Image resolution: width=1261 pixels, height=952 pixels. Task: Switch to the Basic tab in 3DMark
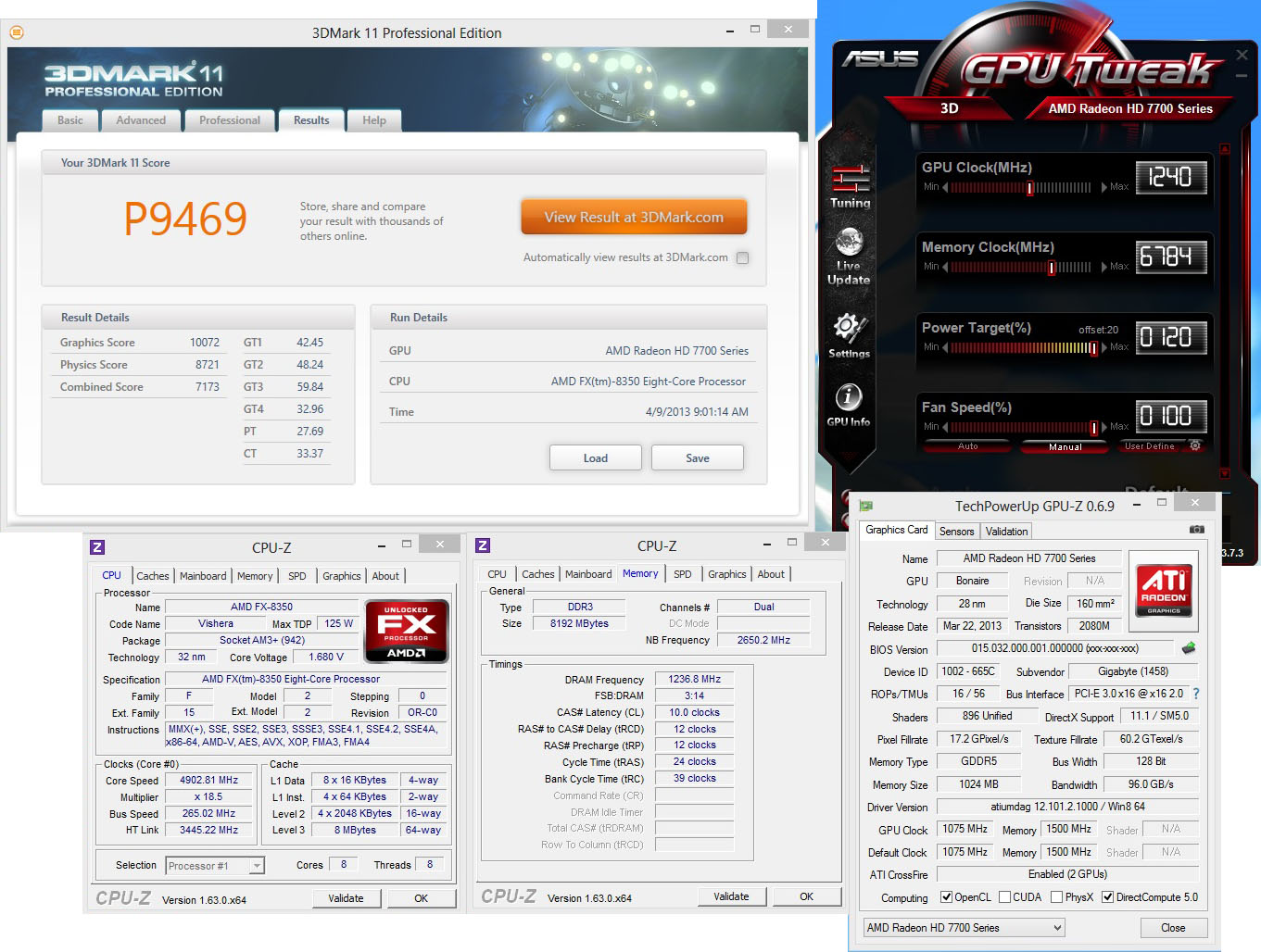coord(70,120)
